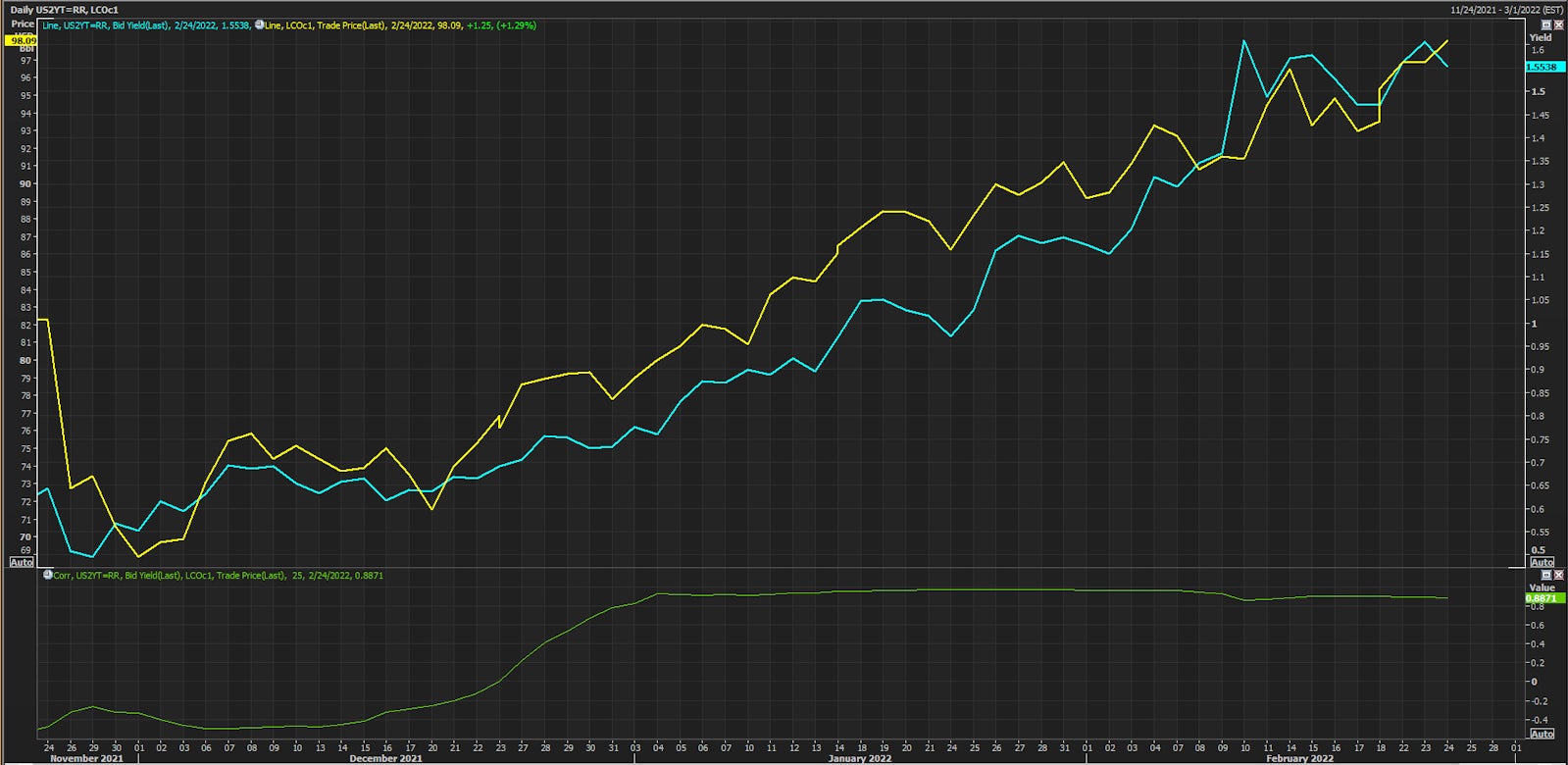Click the clock icon before Corr legend
The image size is (1568, 765).
(x=47, y=576)
